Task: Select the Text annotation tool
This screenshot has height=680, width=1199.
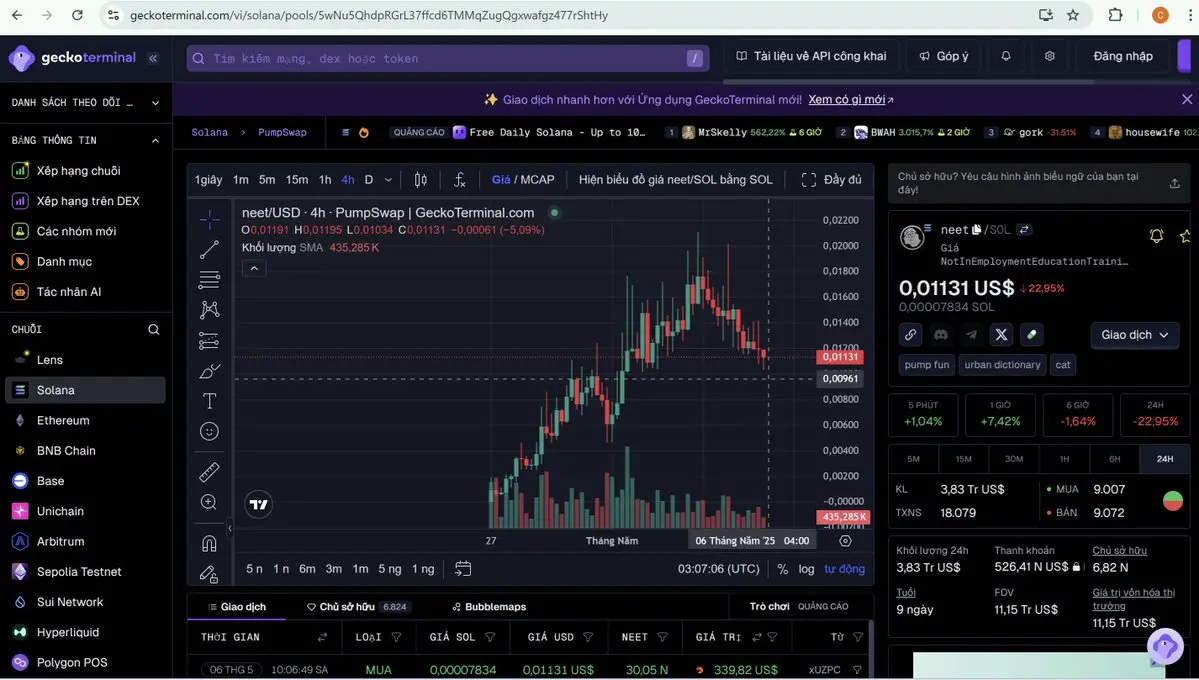Action: pos(209,401)
